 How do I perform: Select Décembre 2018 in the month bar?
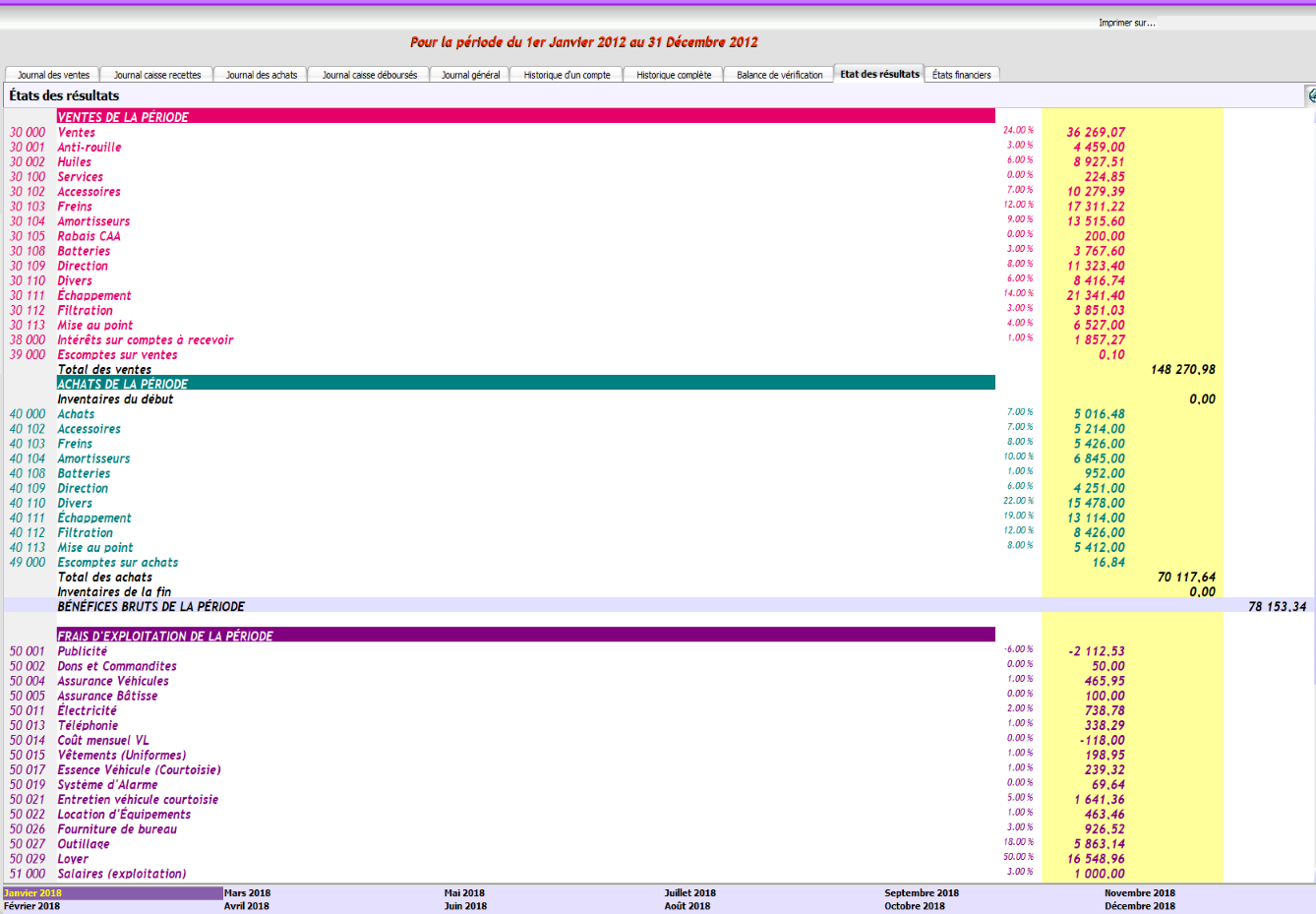[1139, 906]
